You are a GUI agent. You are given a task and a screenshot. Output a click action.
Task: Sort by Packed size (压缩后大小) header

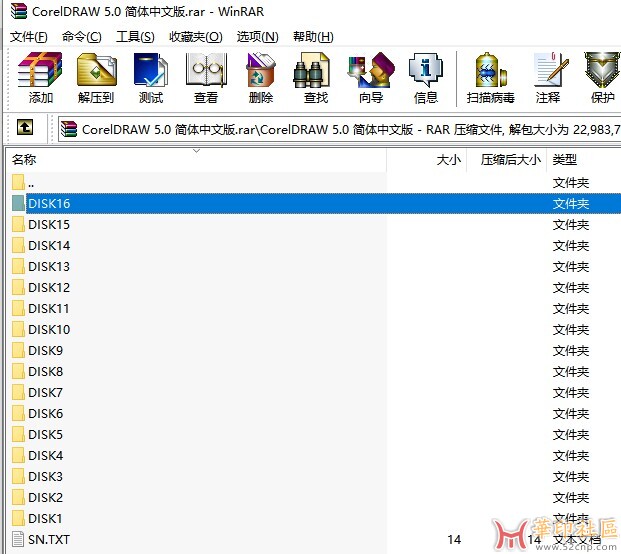tap(507, 160)
